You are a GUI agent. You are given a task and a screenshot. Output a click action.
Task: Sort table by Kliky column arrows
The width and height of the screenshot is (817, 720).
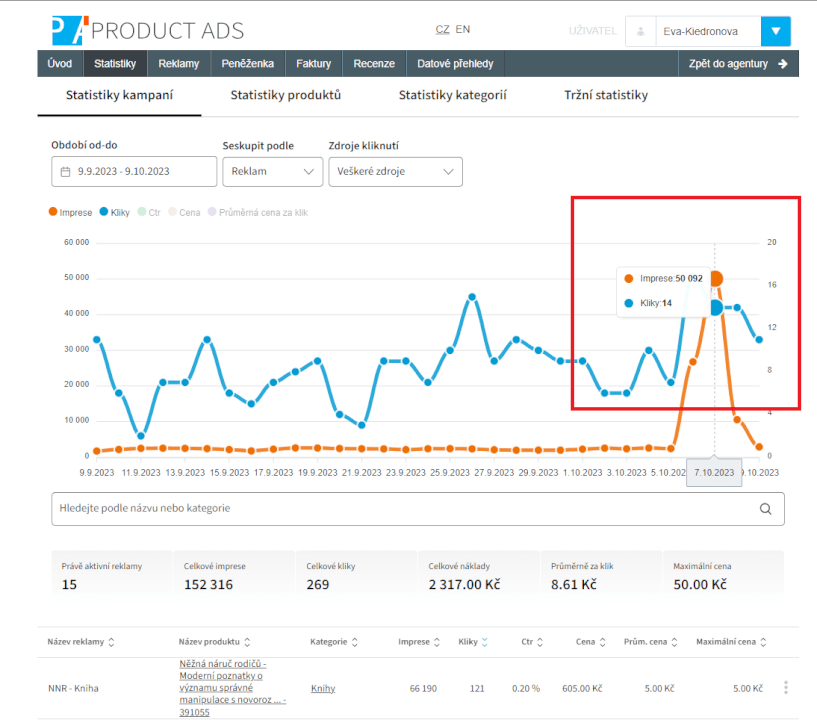(485, 642)
